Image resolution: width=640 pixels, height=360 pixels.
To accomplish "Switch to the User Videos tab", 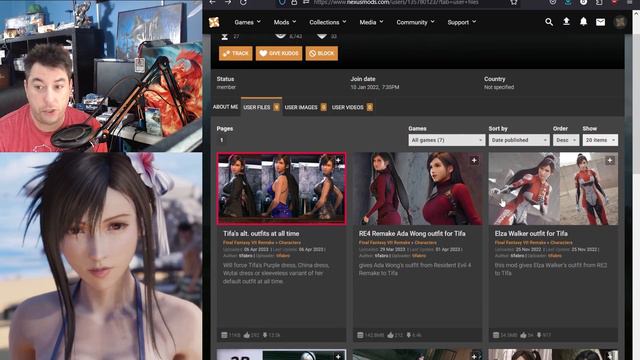I will coord(352,107).
